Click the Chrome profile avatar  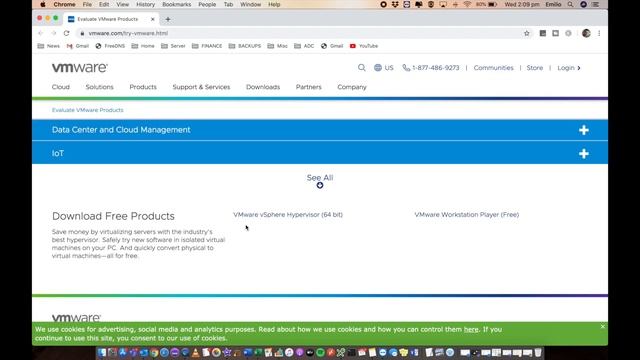tap(586, 33)
